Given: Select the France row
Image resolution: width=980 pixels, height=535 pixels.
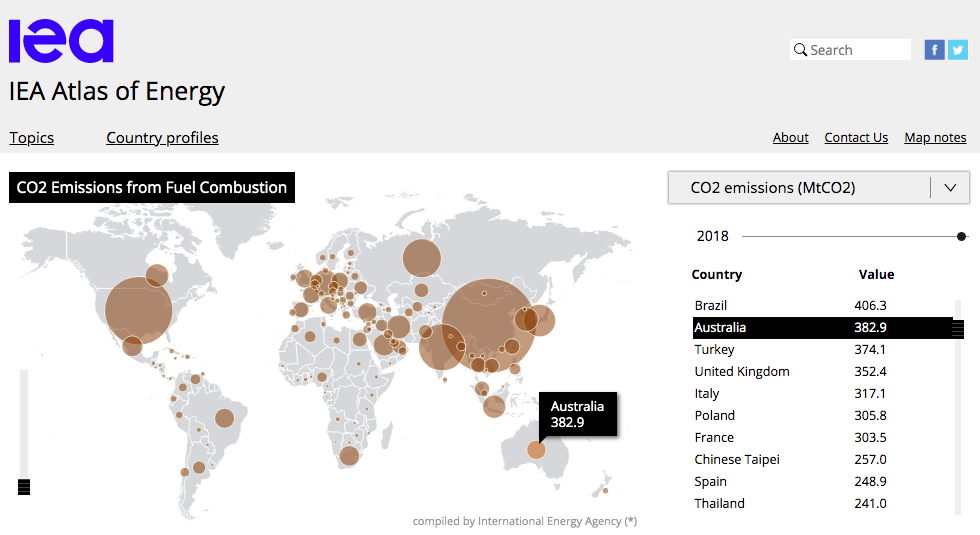Looking at the screenshot, I should coord(822,438).
